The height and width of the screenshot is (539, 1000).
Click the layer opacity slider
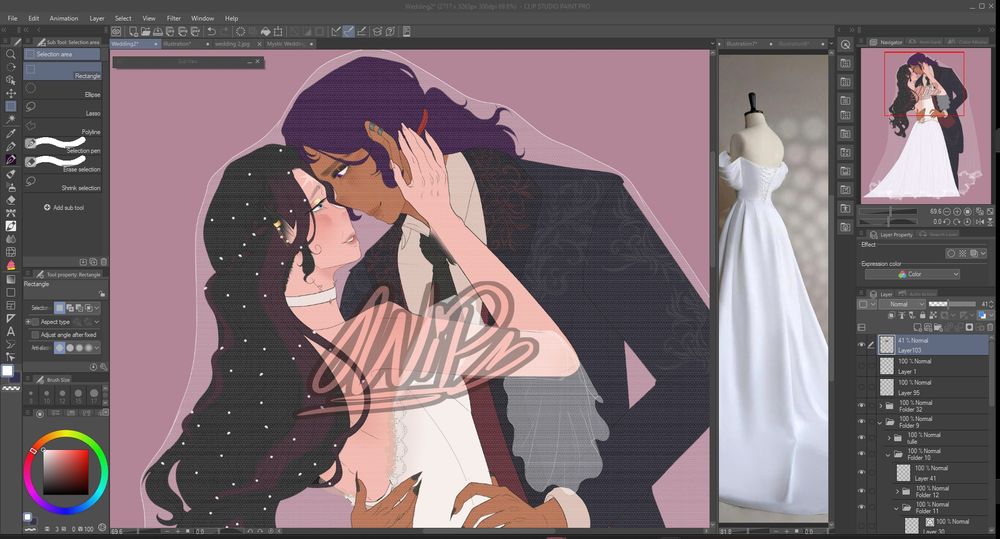(952, 304)
